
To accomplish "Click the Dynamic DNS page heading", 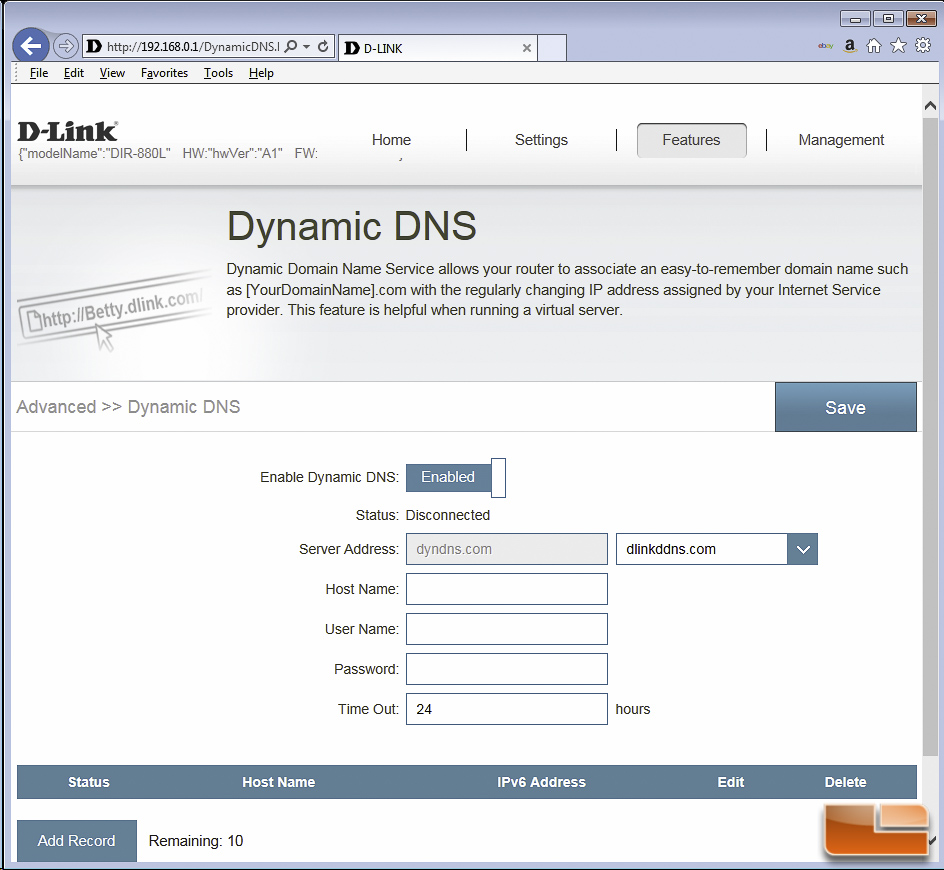I will 352,226.
